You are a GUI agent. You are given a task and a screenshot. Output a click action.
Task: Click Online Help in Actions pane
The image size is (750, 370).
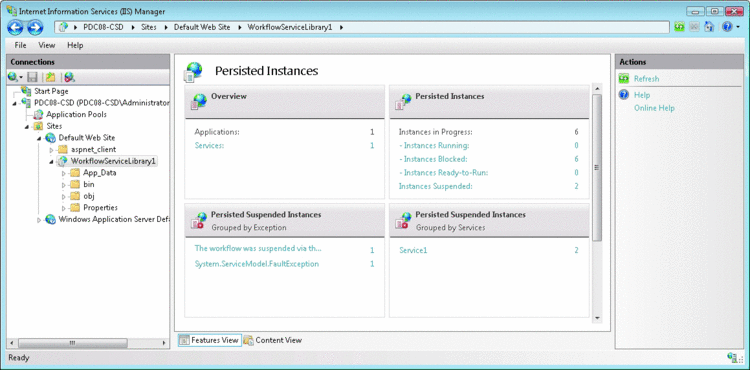pyautogui.click(x=654, y=108)
